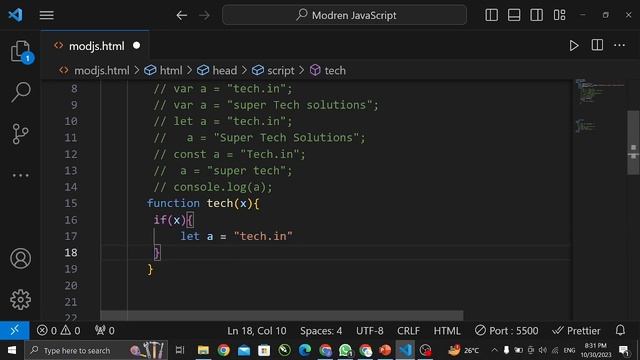The height and width of the screenshot is (360, 640).
Task: Open Task View on the taskbar
Action: [x=180, y=350]
